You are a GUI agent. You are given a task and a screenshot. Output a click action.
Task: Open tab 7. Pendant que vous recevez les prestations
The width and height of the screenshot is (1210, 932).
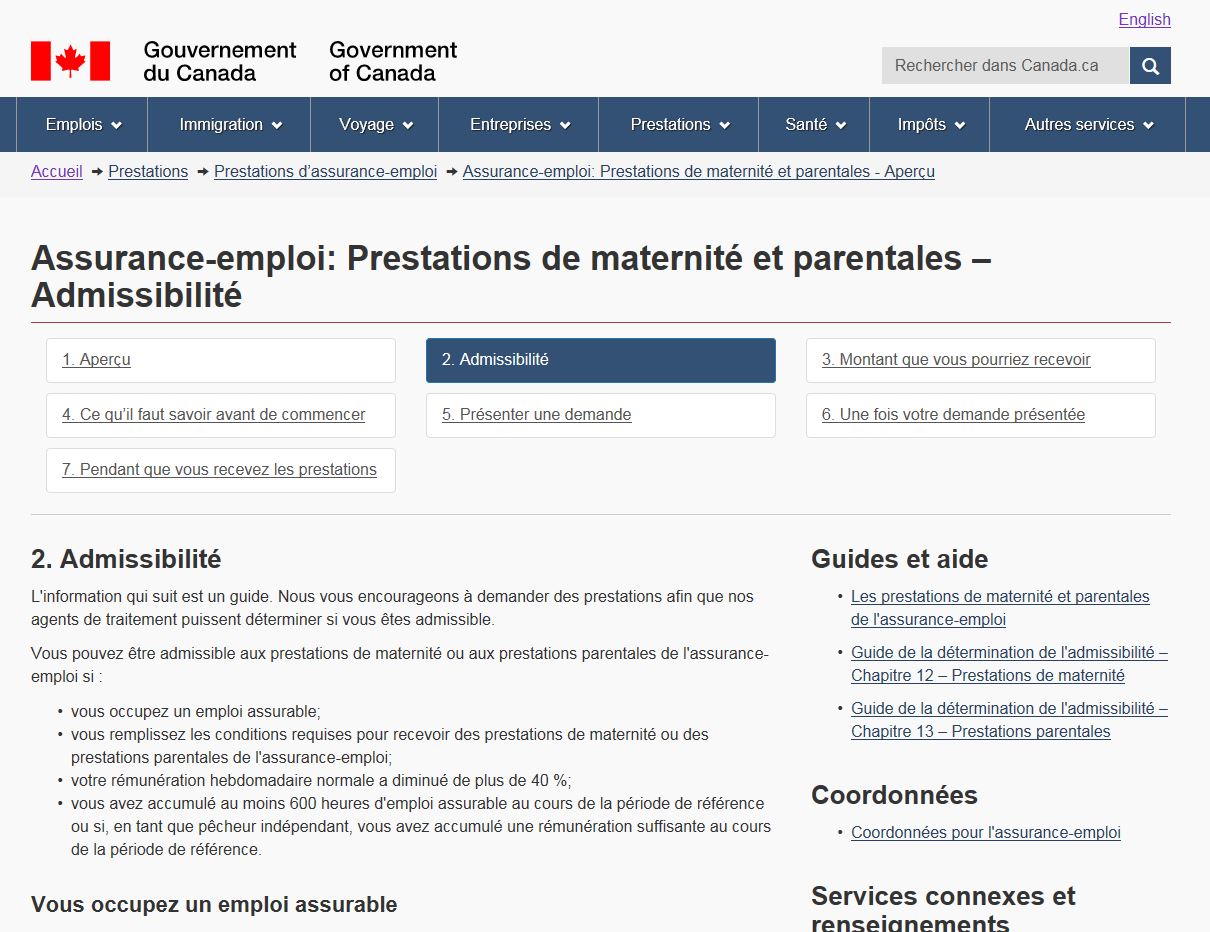point(221,470)
